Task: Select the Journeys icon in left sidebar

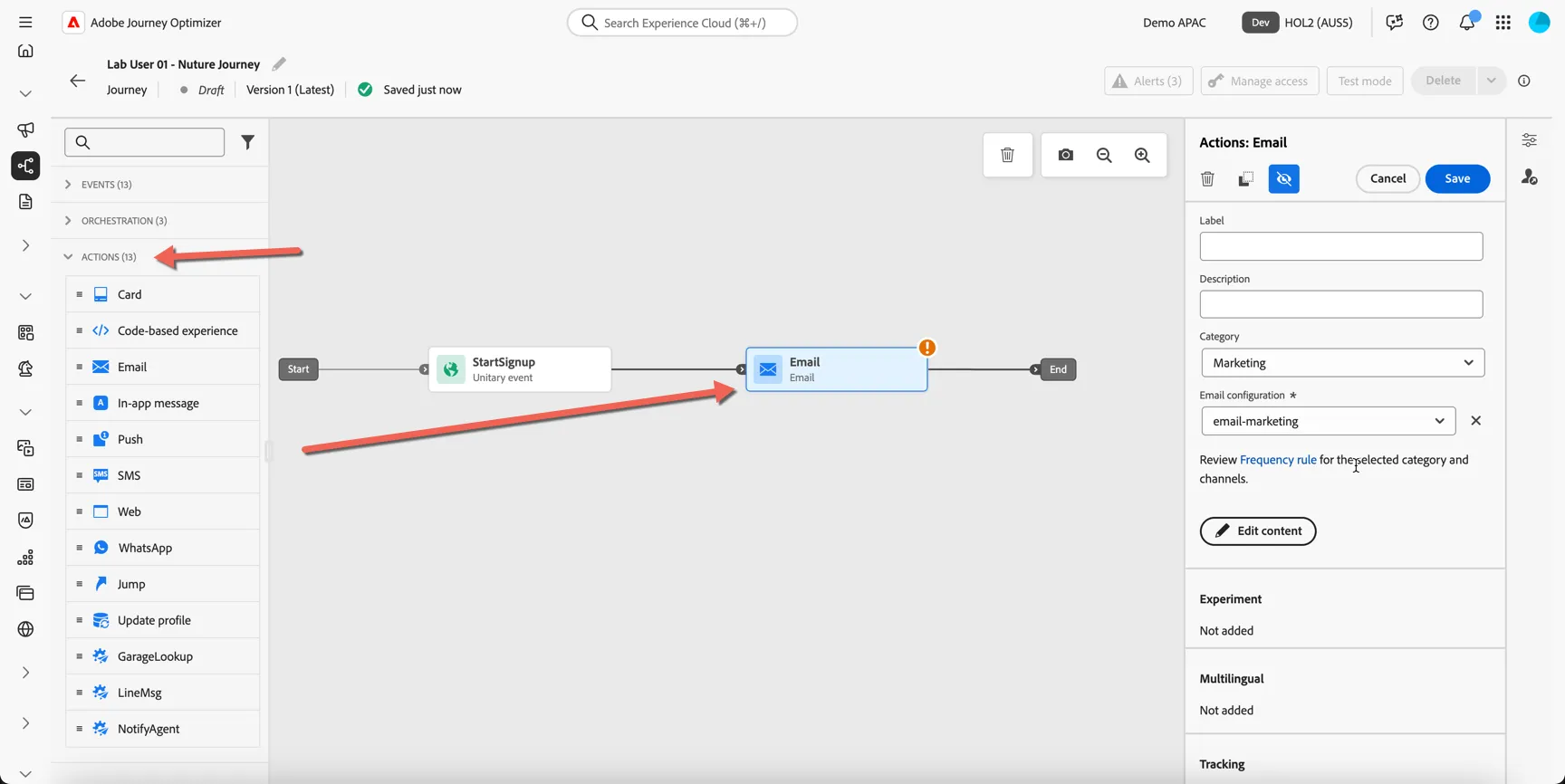Action: [25, 166]
